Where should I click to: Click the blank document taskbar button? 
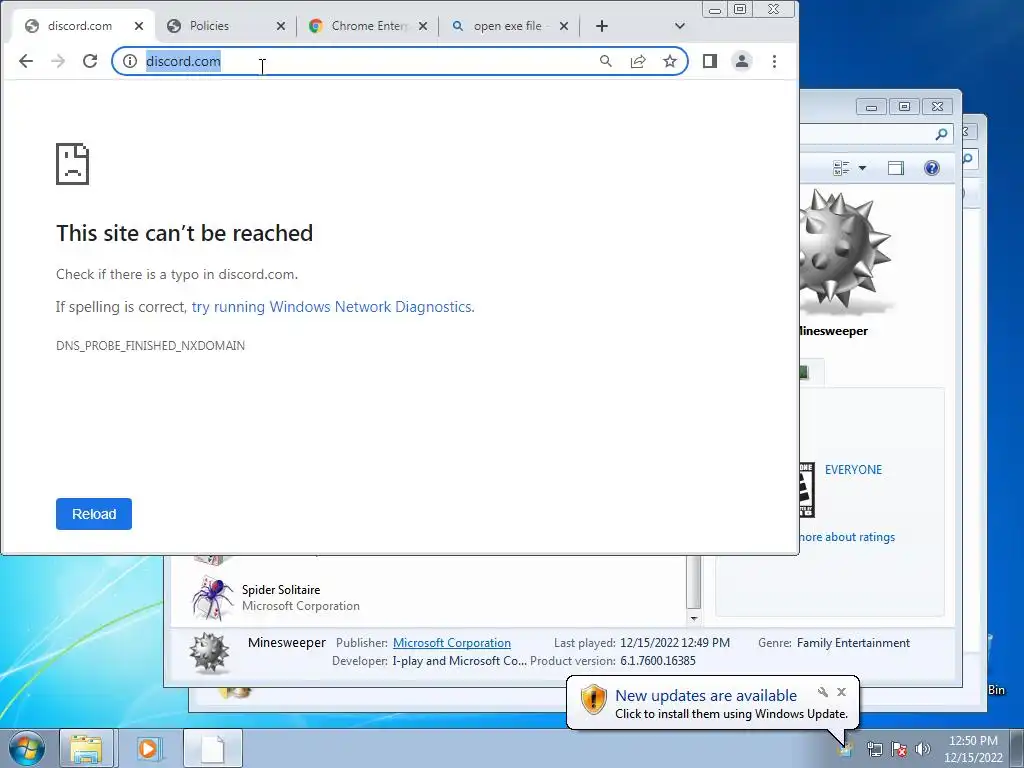tap(213, 748)
